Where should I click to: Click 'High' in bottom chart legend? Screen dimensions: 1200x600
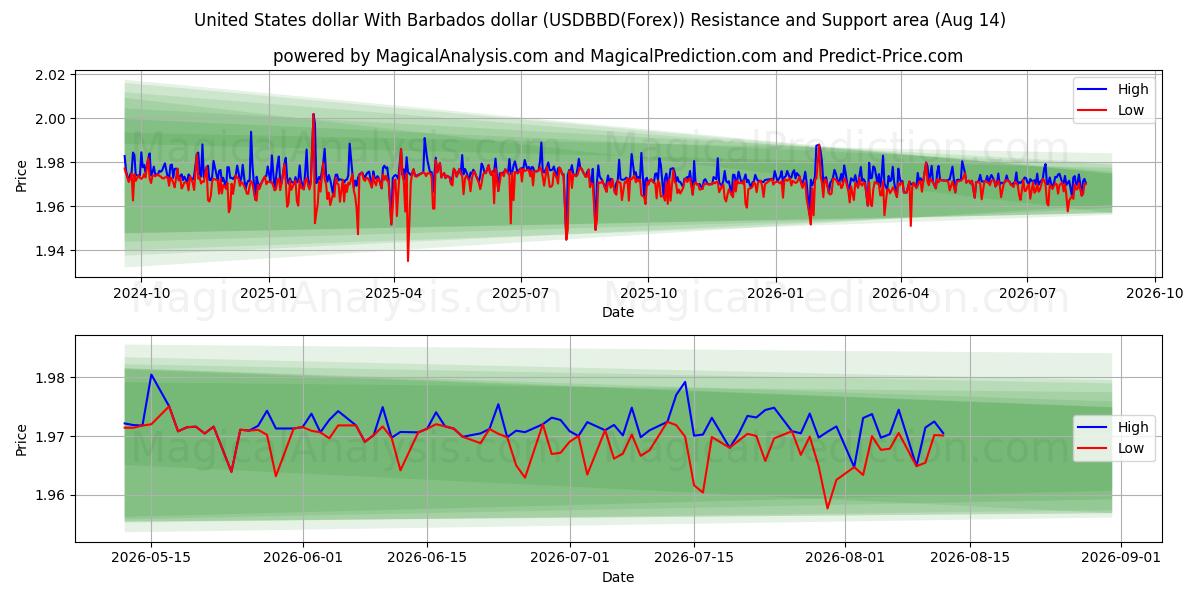click(x=1133, y=427)
